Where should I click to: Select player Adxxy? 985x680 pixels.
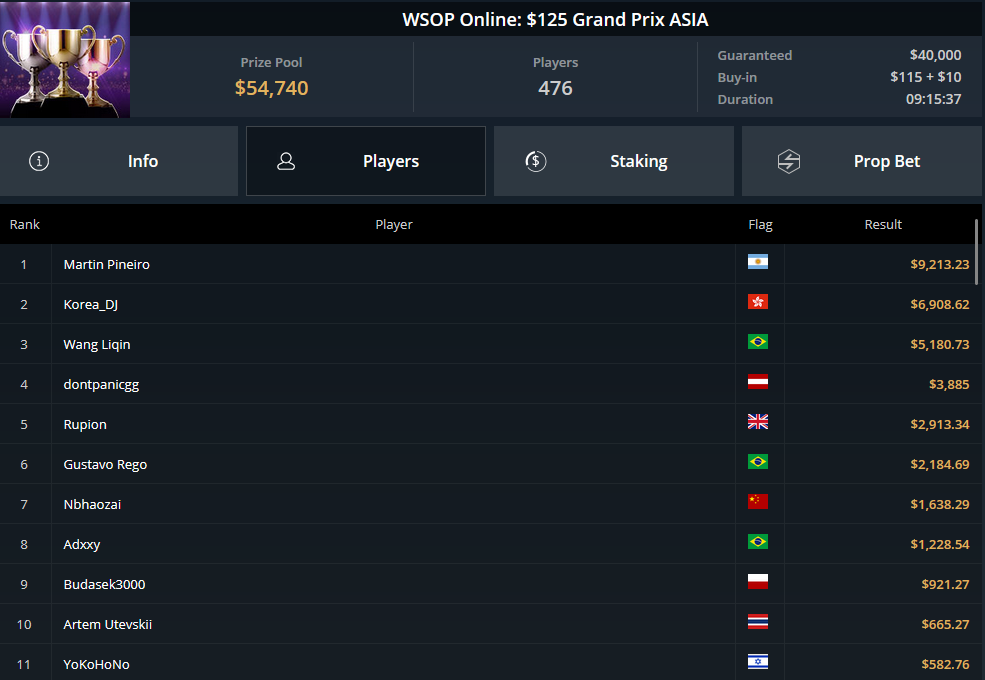(82, 544)
